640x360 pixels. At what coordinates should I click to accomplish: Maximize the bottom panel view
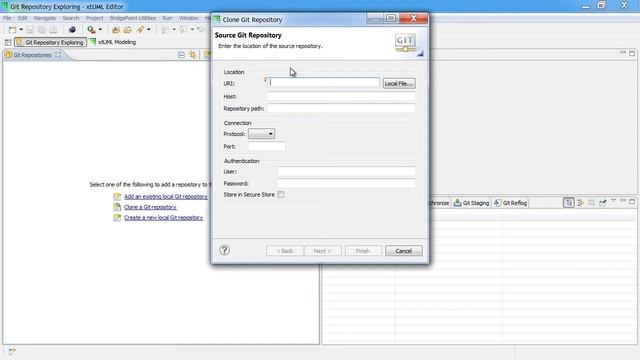[x=632, y=202]
